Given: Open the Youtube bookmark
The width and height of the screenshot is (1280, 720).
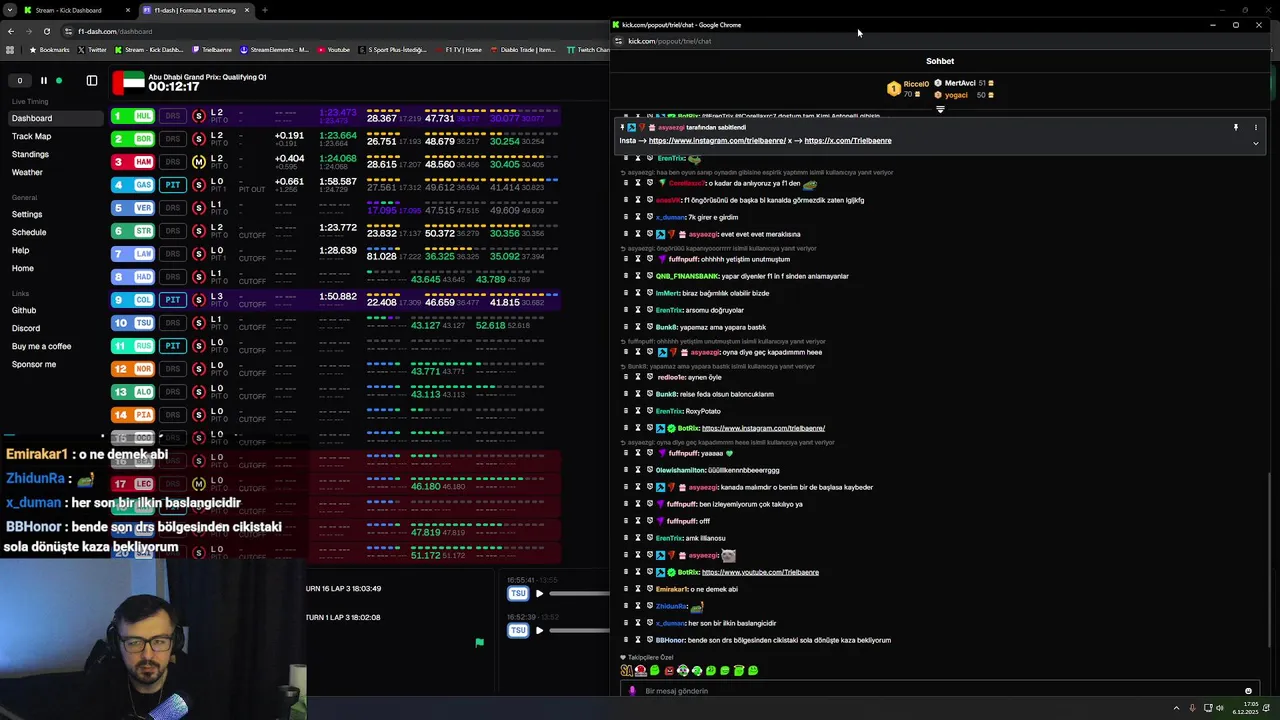Looking at the screenshot, I should pyautogui.click(x=334, y=49).
